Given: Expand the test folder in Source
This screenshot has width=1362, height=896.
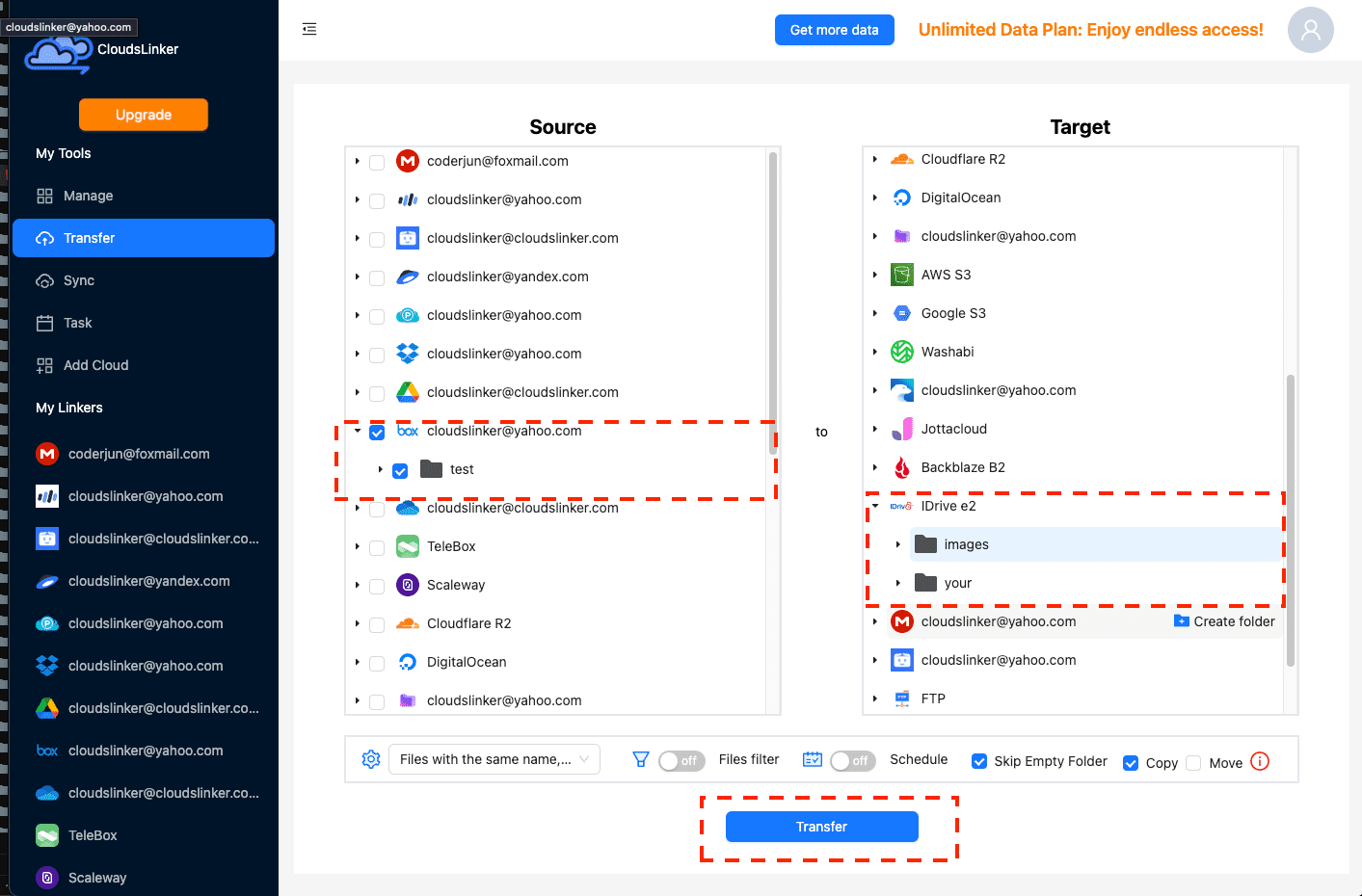Looking at the screenshot, I should click(381, 469).
